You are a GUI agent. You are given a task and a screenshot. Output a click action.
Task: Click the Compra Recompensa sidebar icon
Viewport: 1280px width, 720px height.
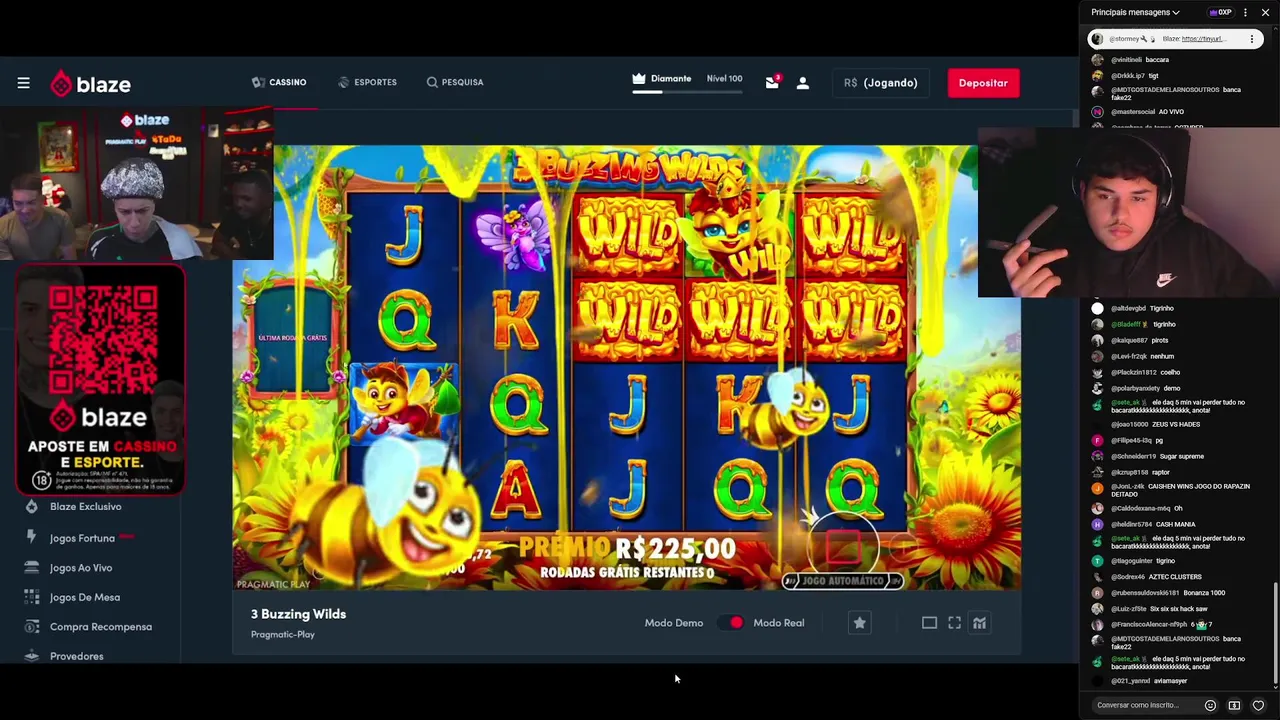pyautogui.click(x=31, y=626)
